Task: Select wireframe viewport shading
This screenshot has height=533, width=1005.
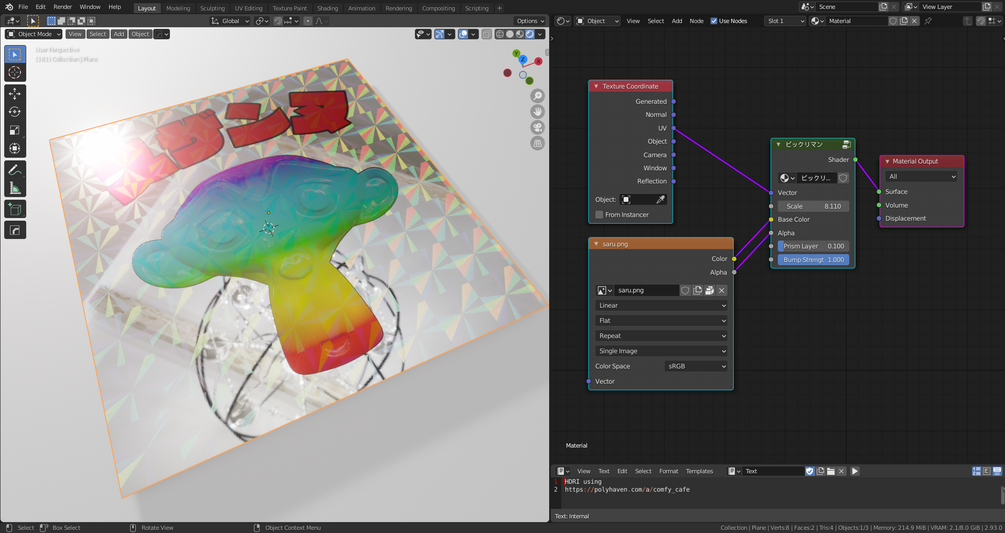Action: (500, 34)
